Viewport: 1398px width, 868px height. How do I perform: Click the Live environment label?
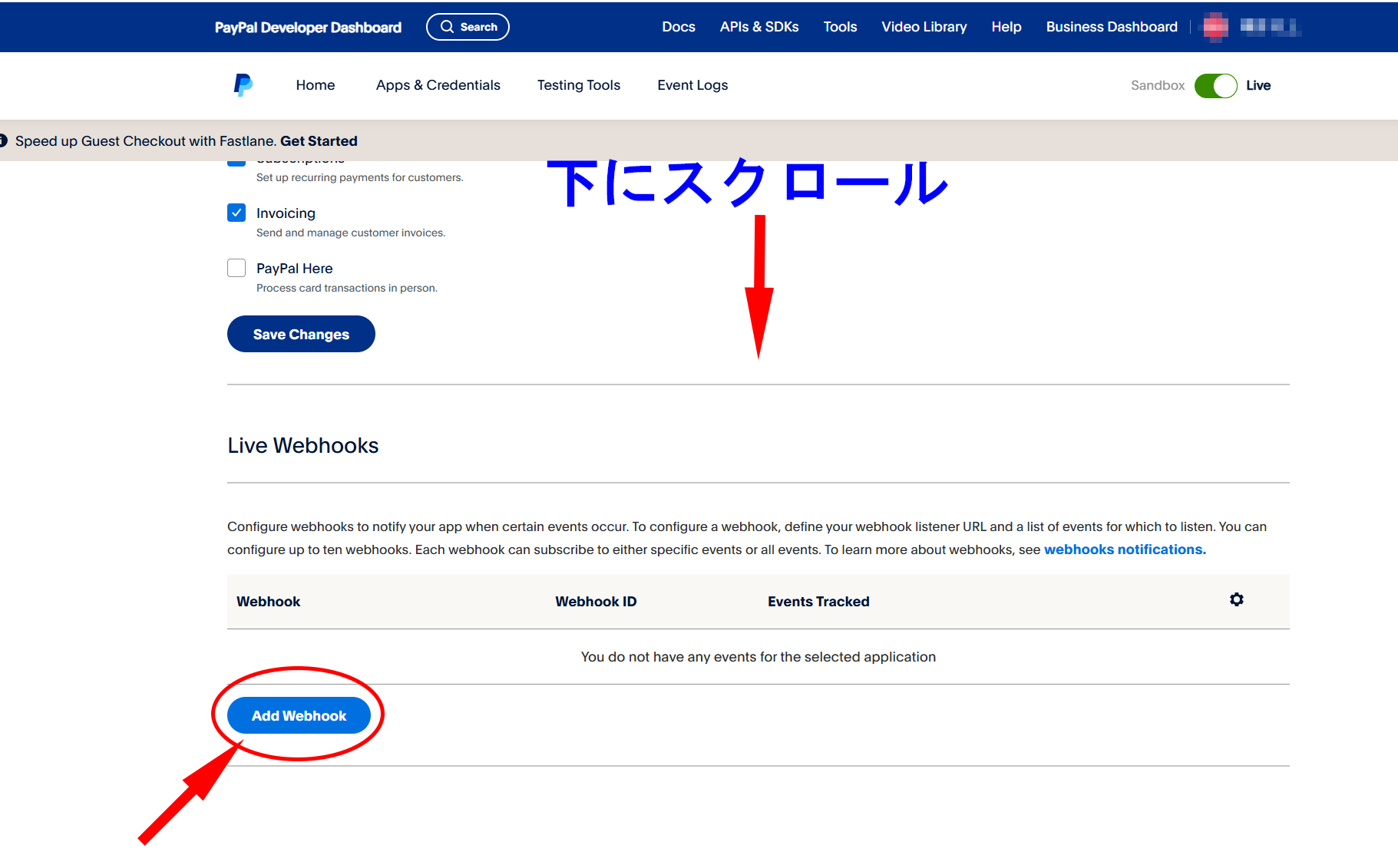coord(1258,85)
